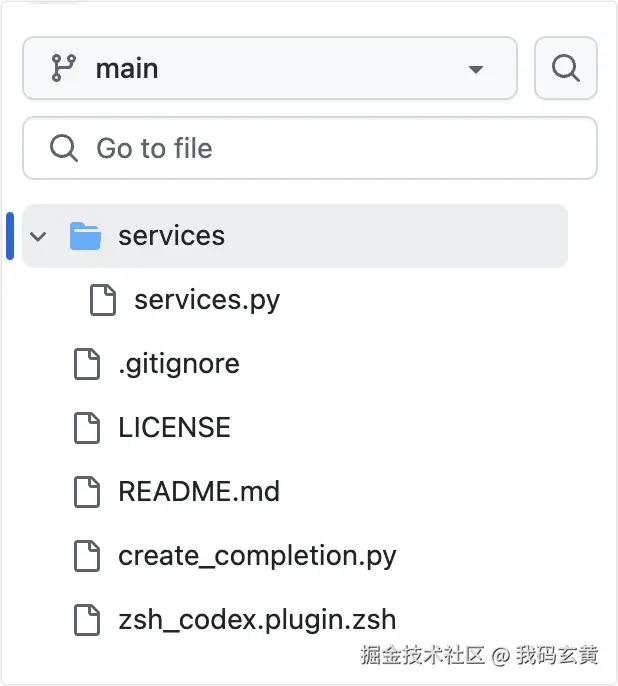Viewport: 618px width, 686px height.
Task: Click the create_completion.py file icon
Action: (88, 556)
